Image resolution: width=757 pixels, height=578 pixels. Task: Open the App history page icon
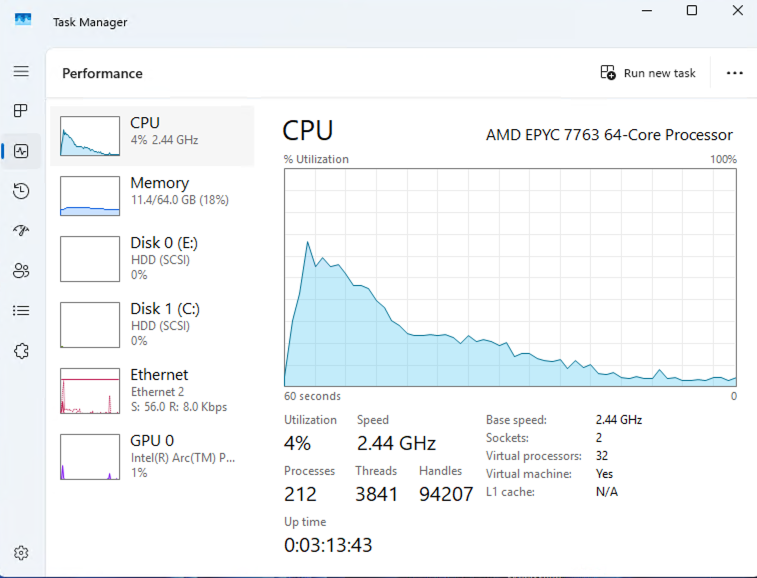pos(21,191)
